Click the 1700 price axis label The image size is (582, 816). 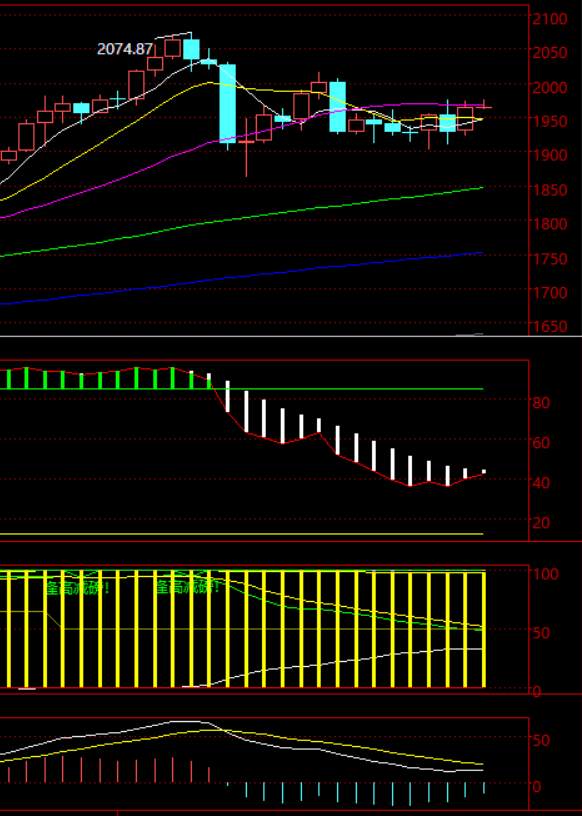coord(550,292)
